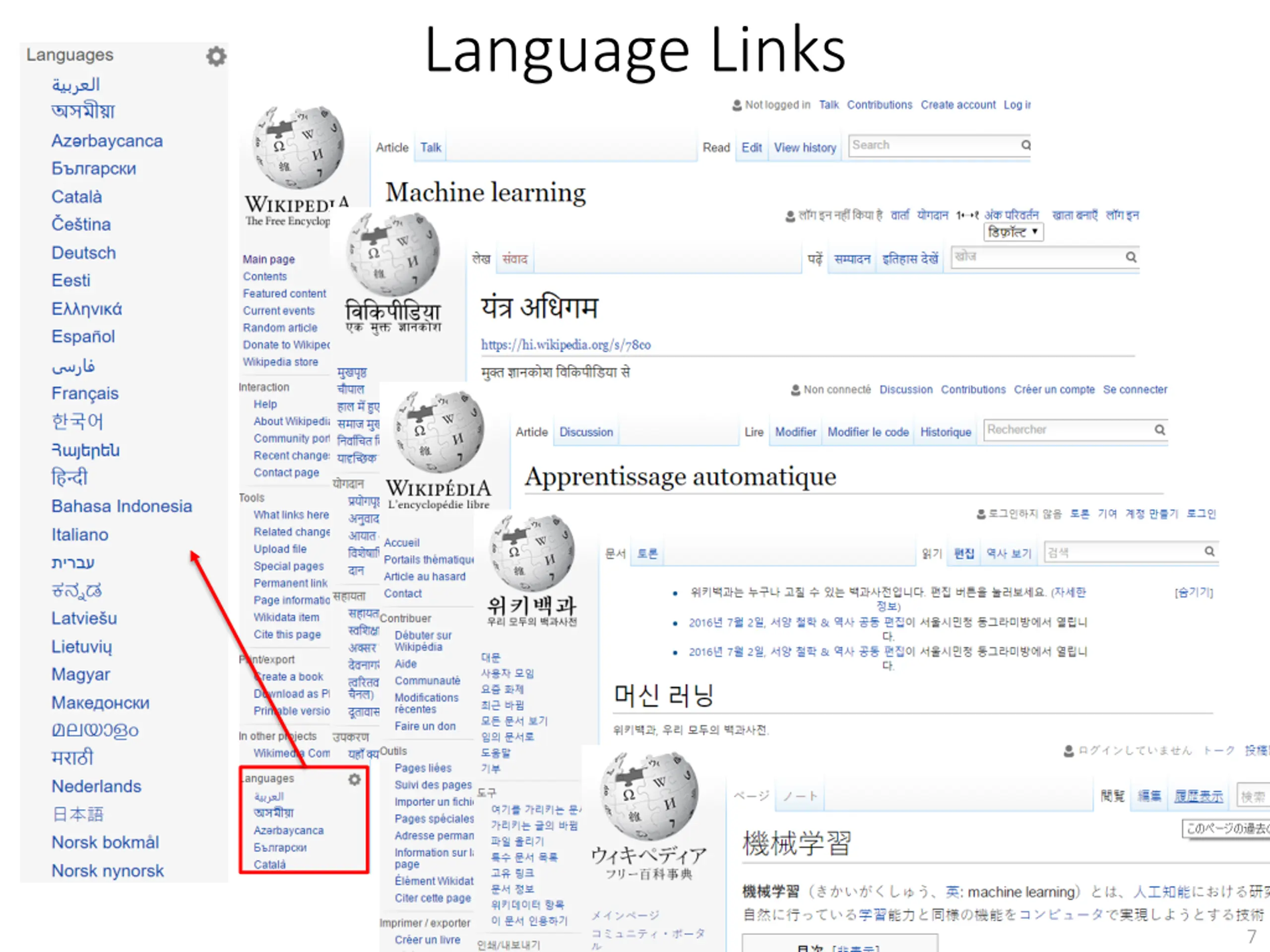Open What links here tool link
Screen dimensions: 1270x952
coord(291,515)
